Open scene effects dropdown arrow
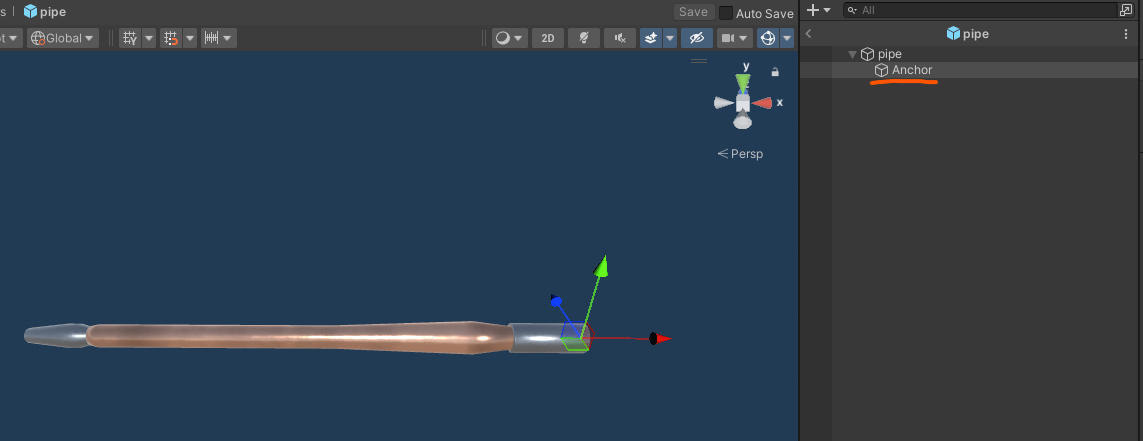1143x441 pixels. click(670, 38)
